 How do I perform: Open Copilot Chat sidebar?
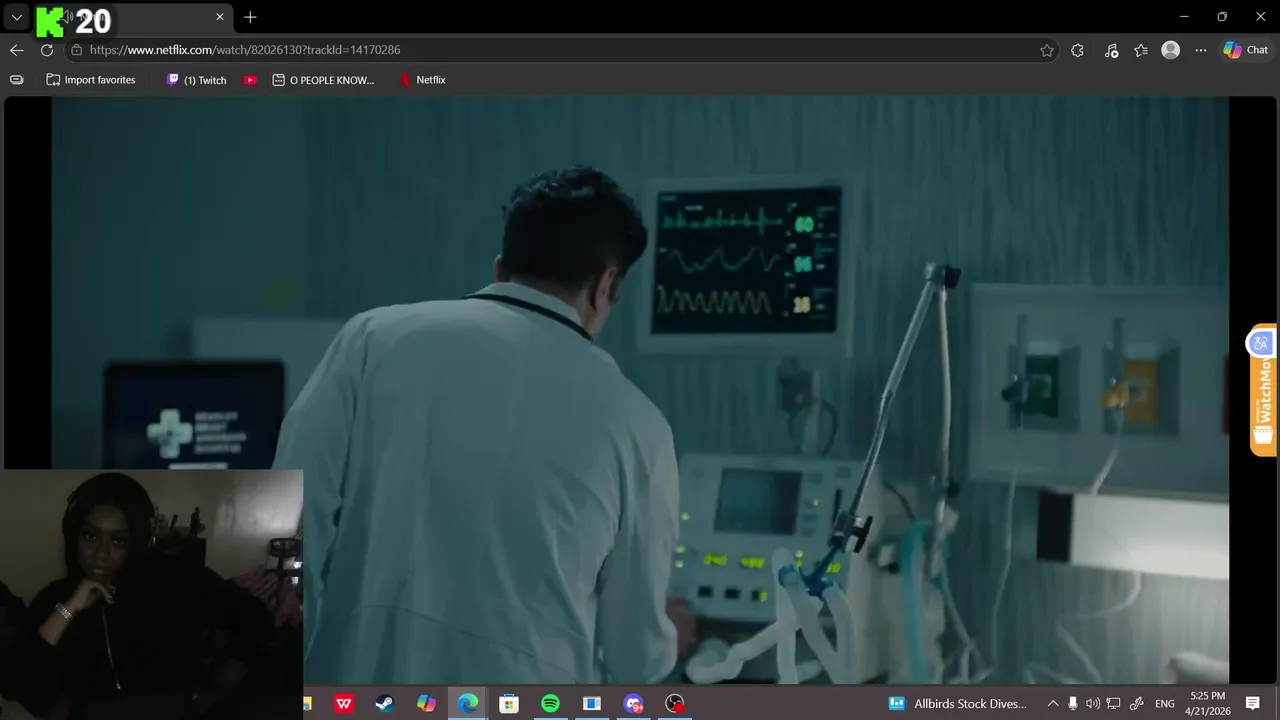[x=1245, y=50]
